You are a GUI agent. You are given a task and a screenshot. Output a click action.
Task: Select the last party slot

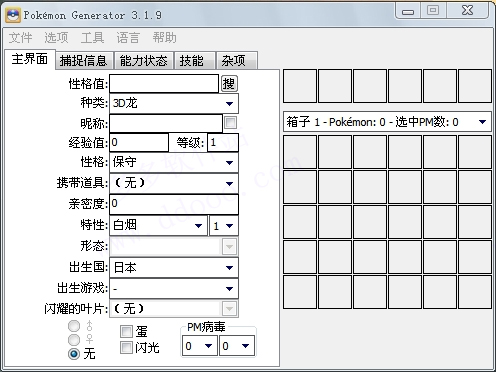(475, 86)
